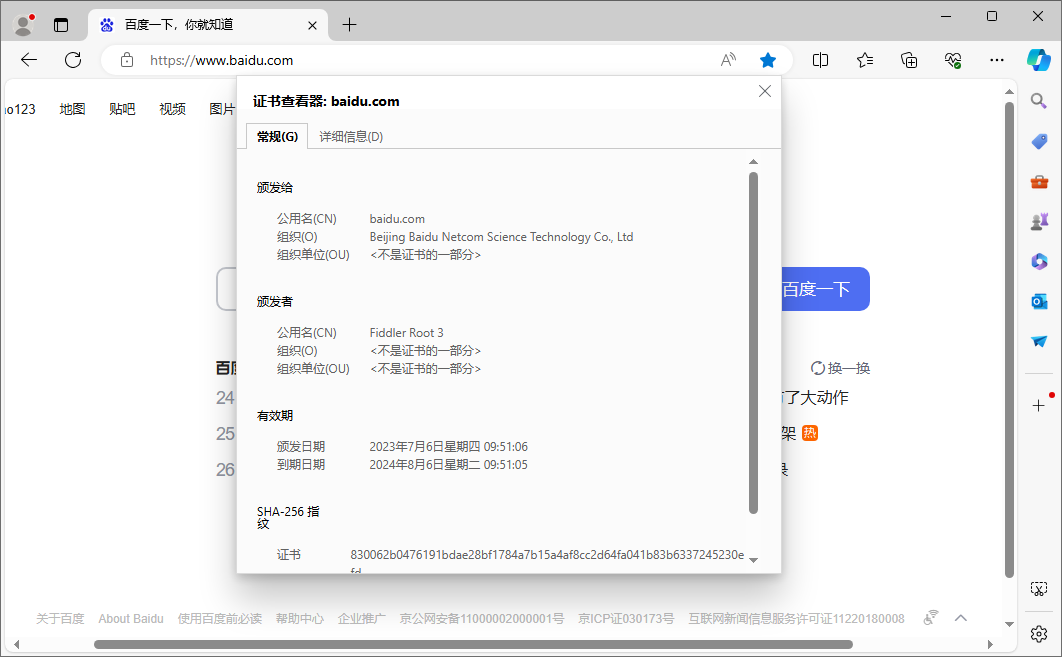Open Settings and more ellipsis menu
This screenshot has width=1062, height=657.
pos(997,60)
